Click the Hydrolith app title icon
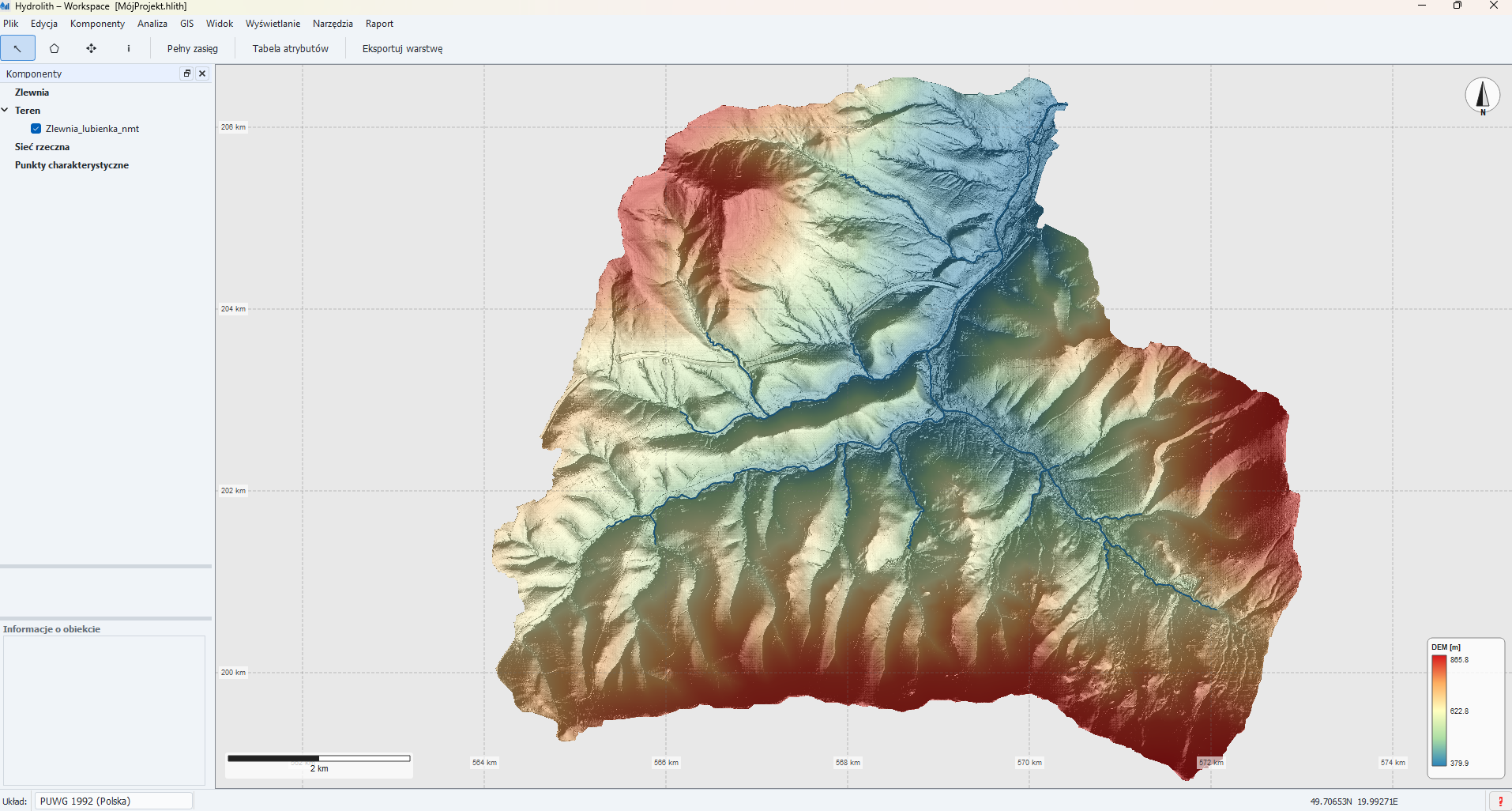This screenshot has width=1512, height=811. point(6,6)
